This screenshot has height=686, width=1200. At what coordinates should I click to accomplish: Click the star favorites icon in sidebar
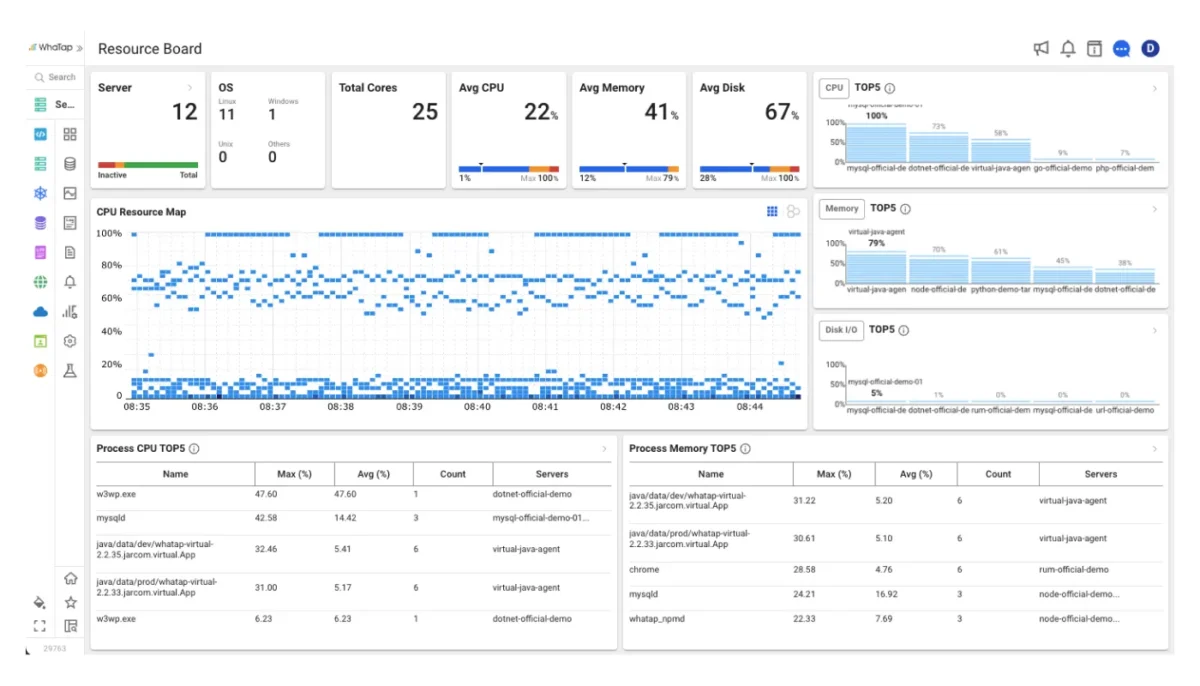click(x=70, y=602)
